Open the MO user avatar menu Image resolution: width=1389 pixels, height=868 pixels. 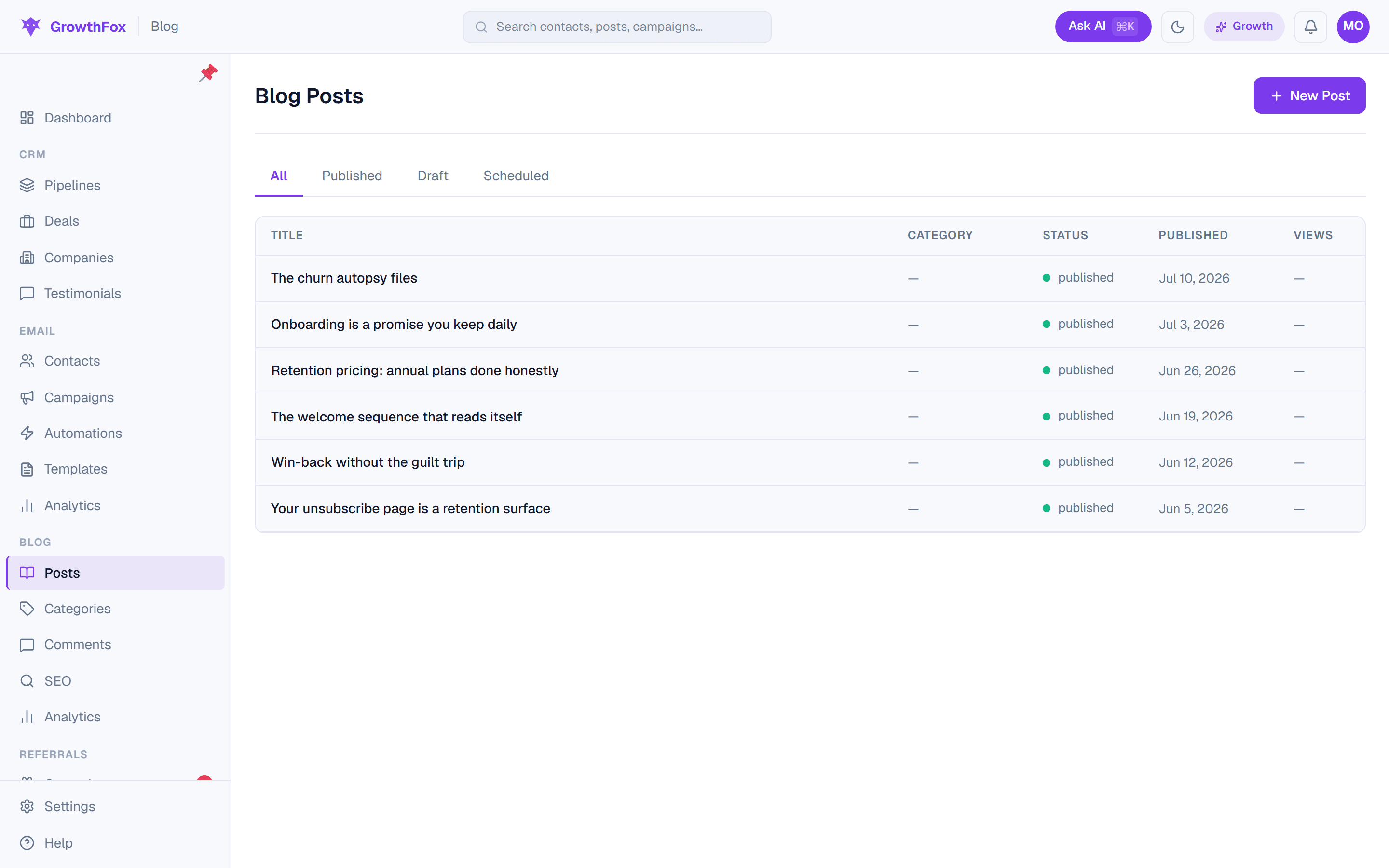(1353, 27)
